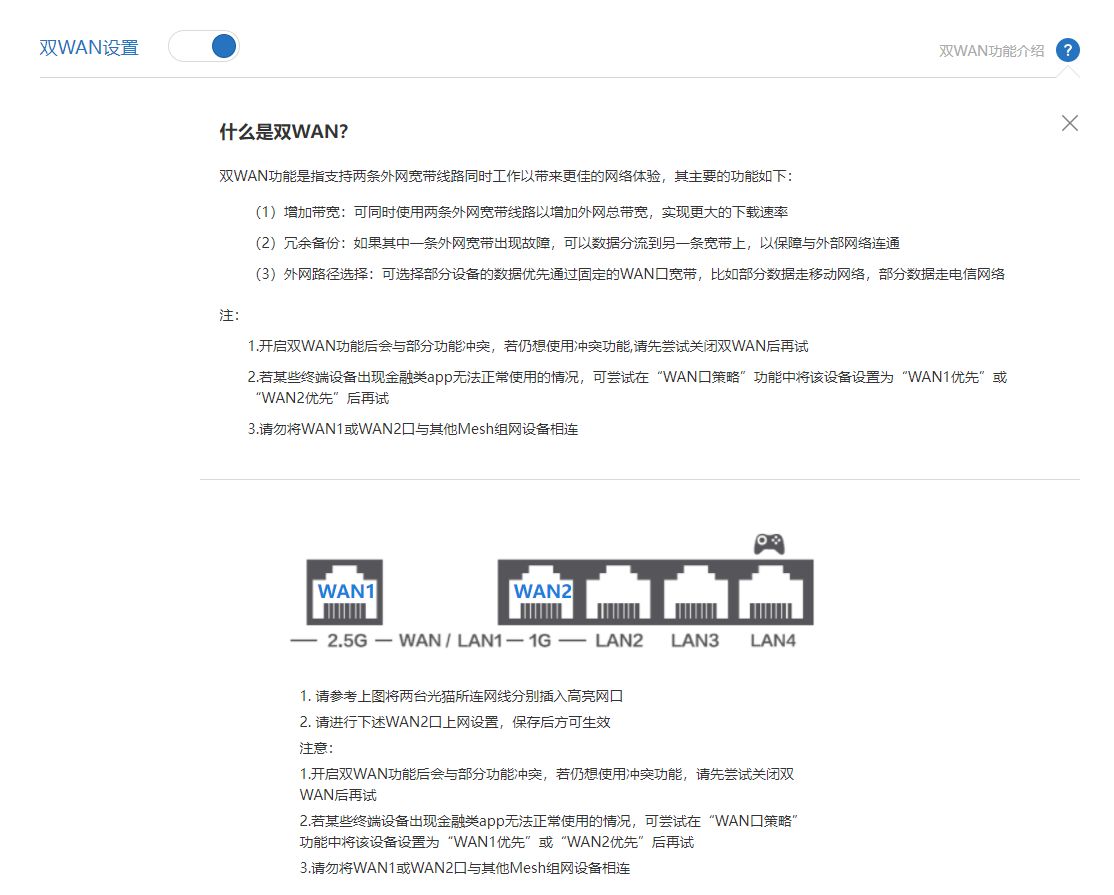The image size is (1114, 895).
Task: Close the 什么是双WAN? info panel
Action: [x=1069, y=123]
